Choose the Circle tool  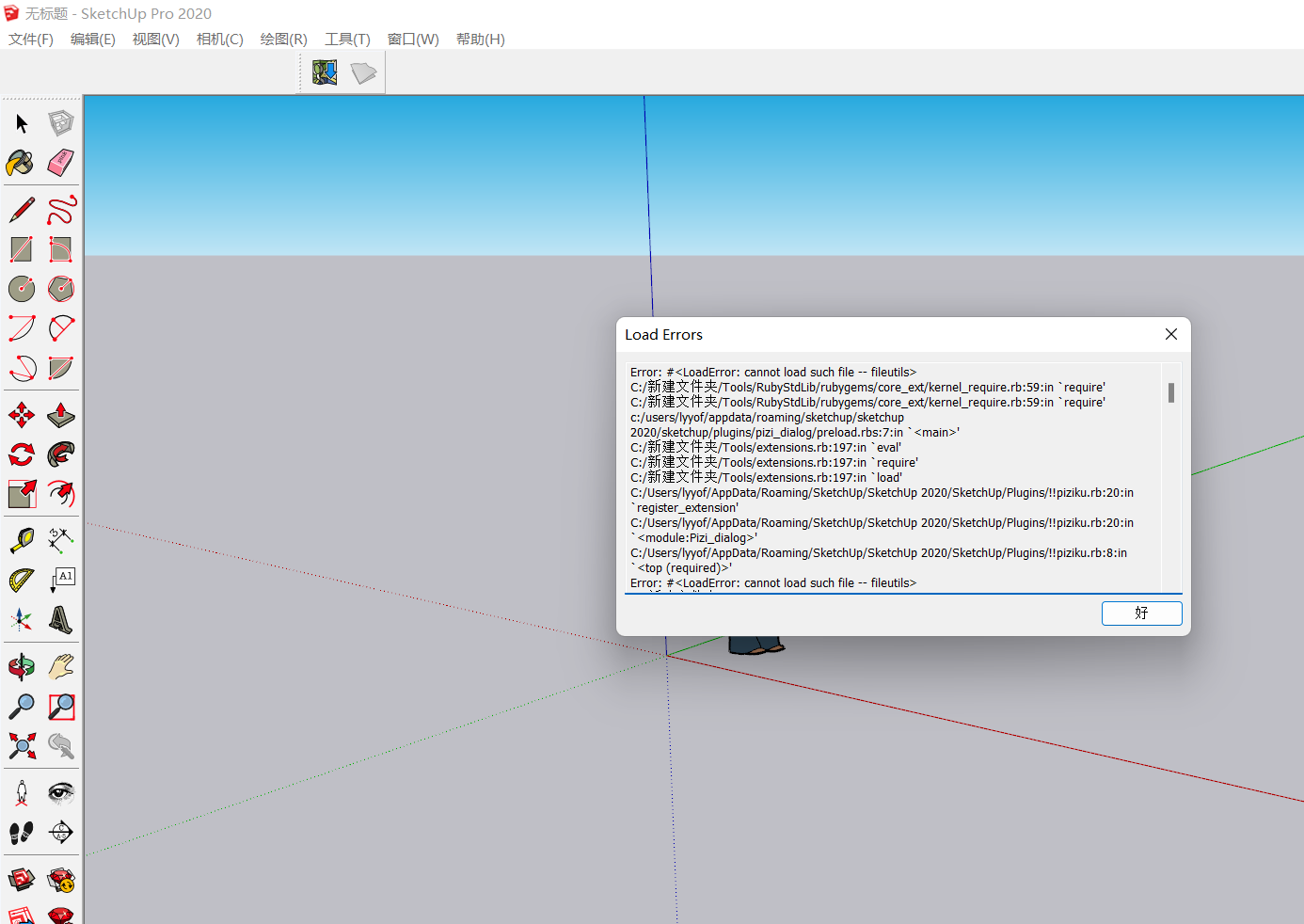21,289
